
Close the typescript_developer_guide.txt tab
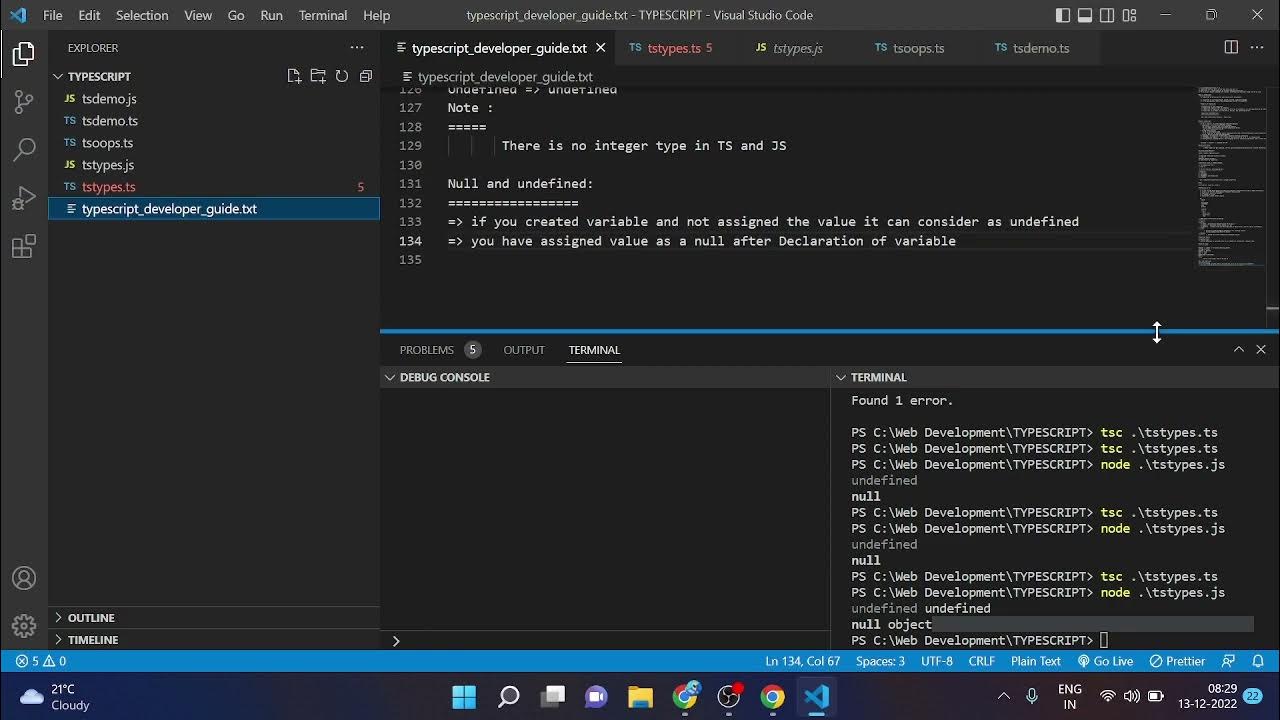601,48
